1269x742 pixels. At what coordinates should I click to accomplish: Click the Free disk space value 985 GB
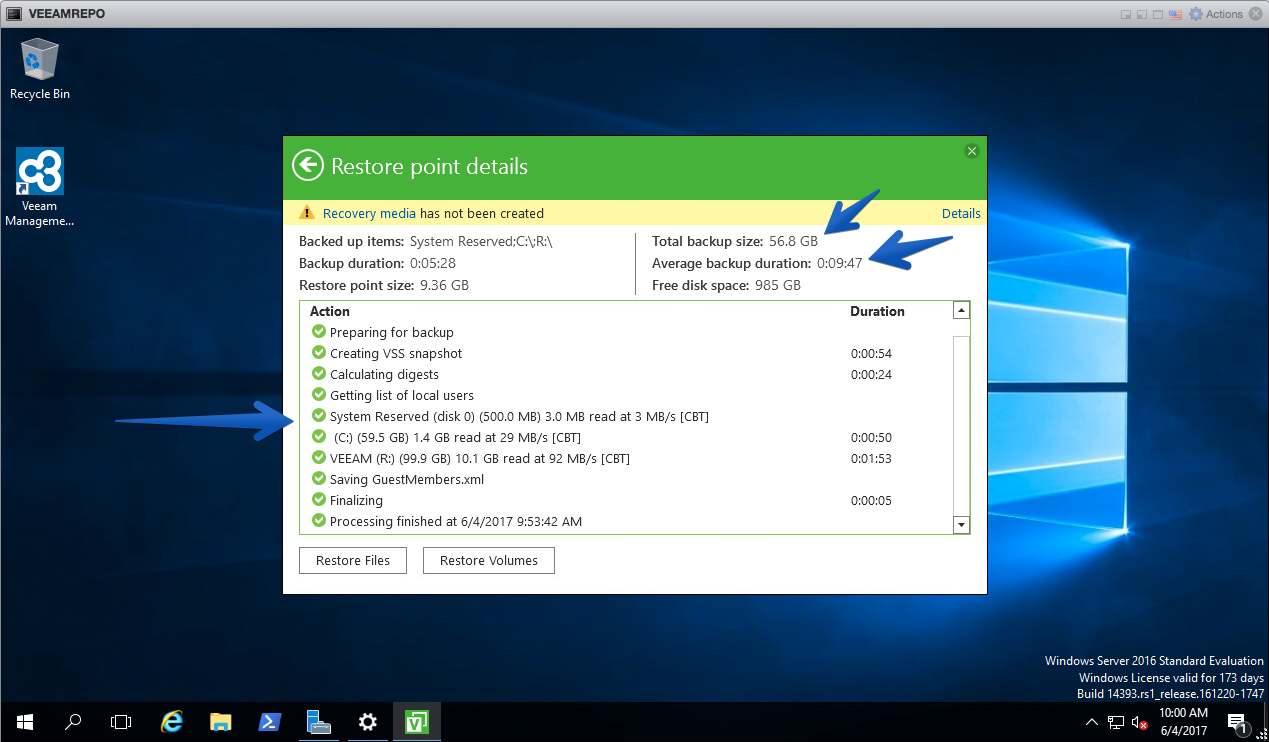777,285
